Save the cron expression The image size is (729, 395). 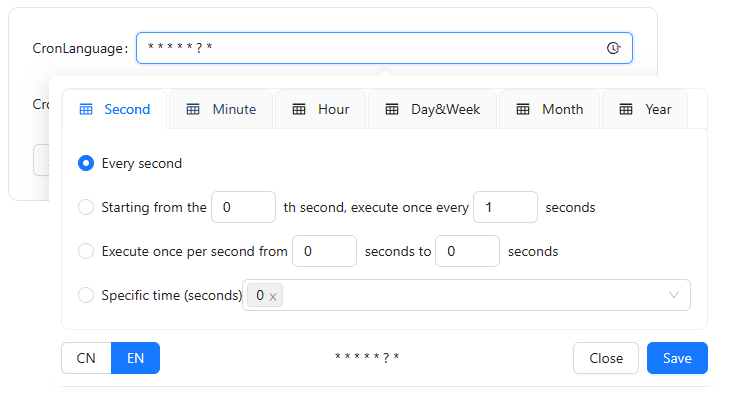677,358
